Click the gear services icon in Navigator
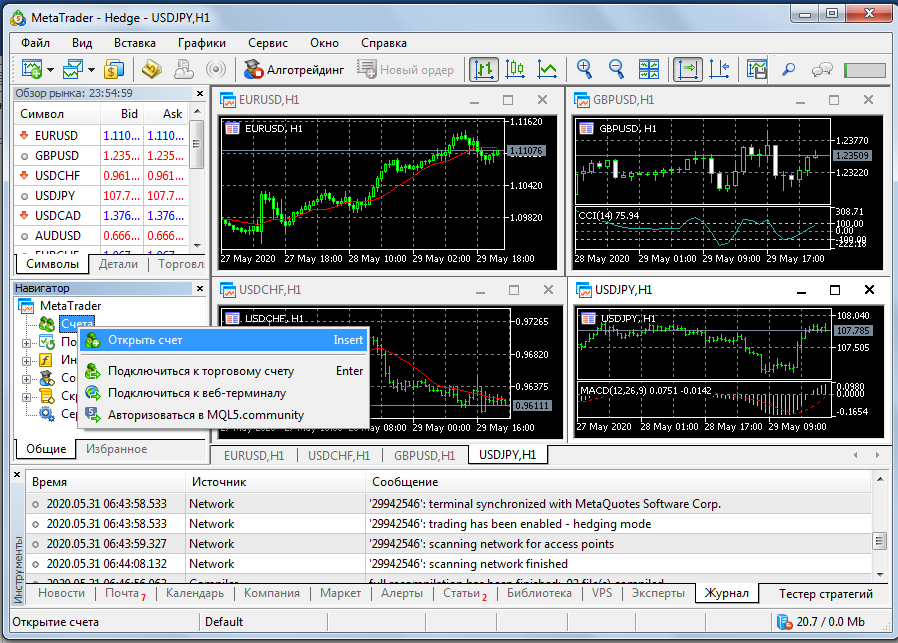Viewport: 898px width, 643px height. coord(46,413)
